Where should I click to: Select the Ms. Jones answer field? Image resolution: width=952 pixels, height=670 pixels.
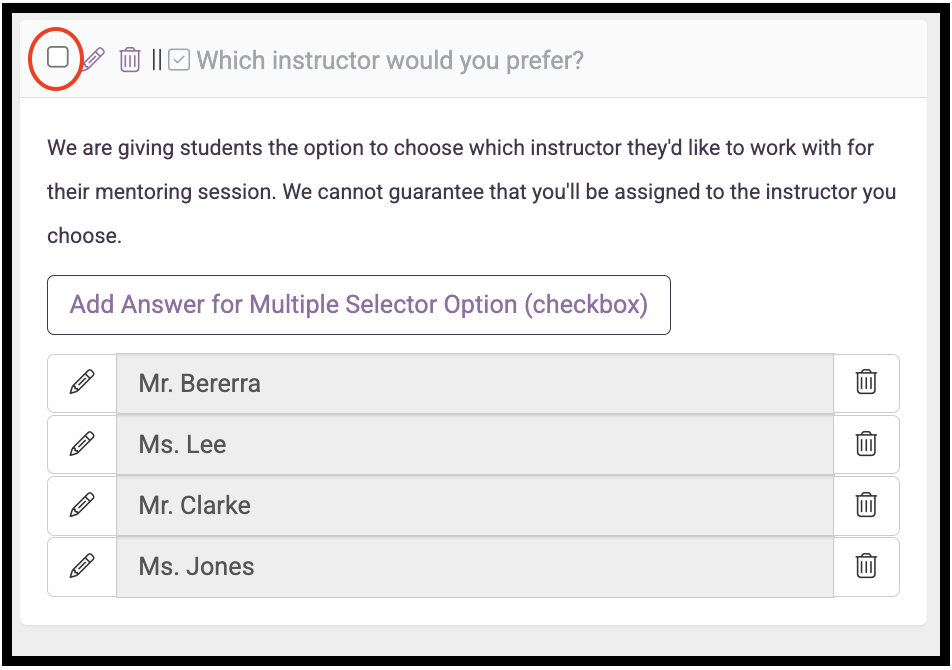pos(475,567)
